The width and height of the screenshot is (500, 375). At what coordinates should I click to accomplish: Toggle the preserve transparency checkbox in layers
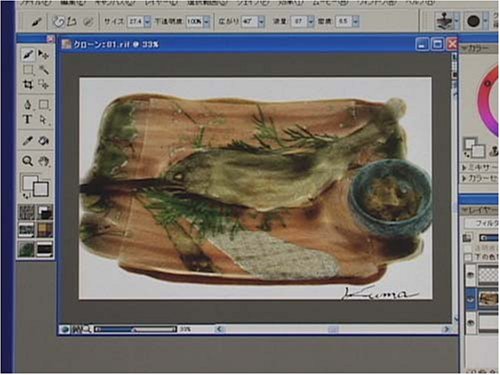coord(469,249)
